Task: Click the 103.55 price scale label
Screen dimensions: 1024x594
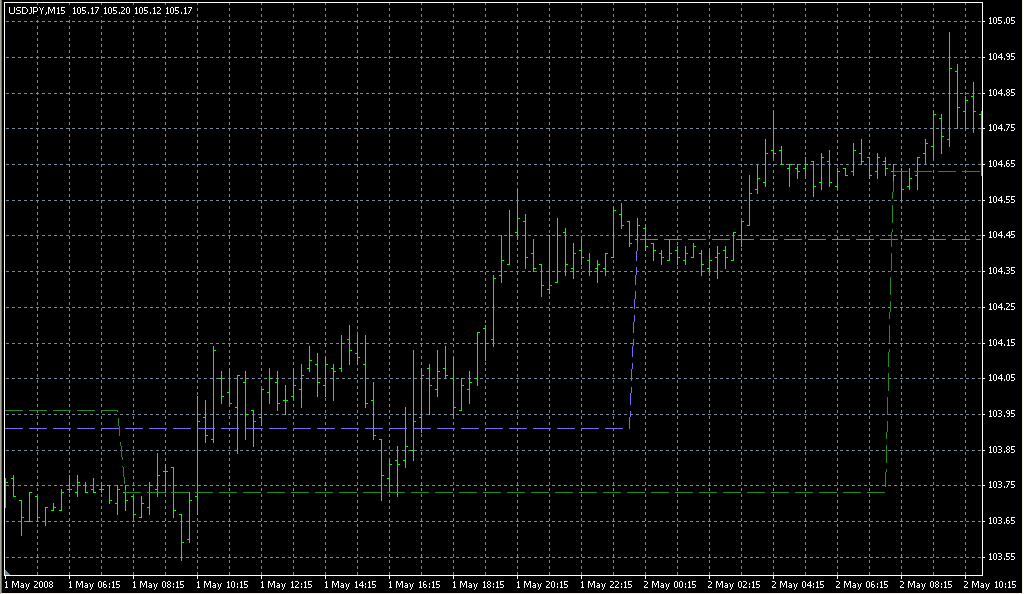Action: (1001, 557)
